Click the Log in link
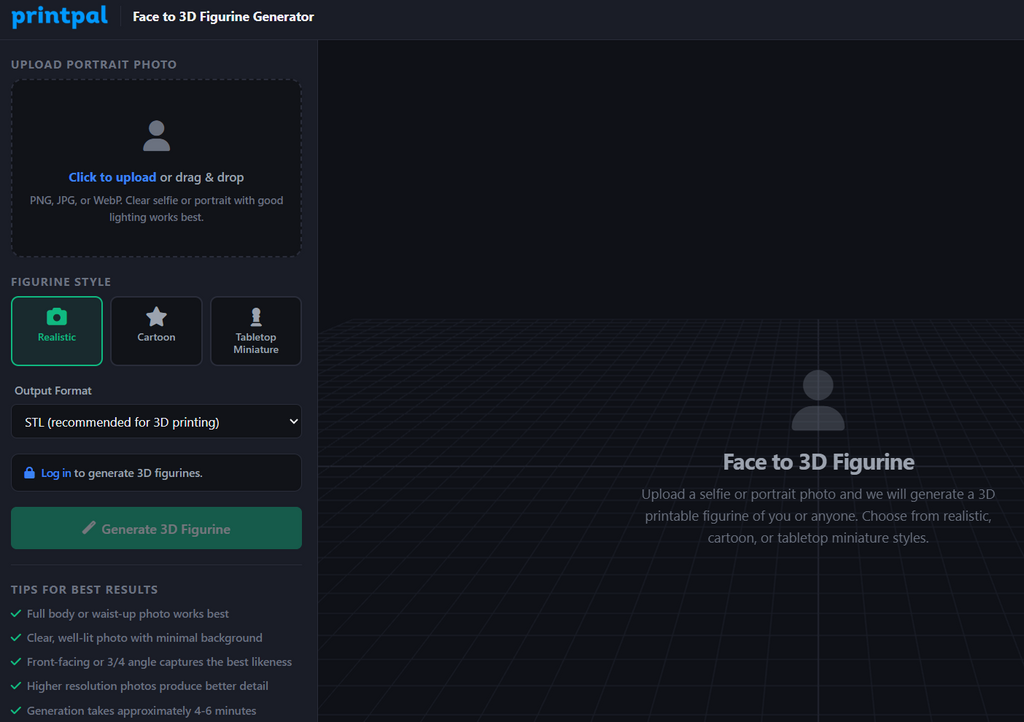The height and width of the screenshot is (722, 1024). click(56, 473)
